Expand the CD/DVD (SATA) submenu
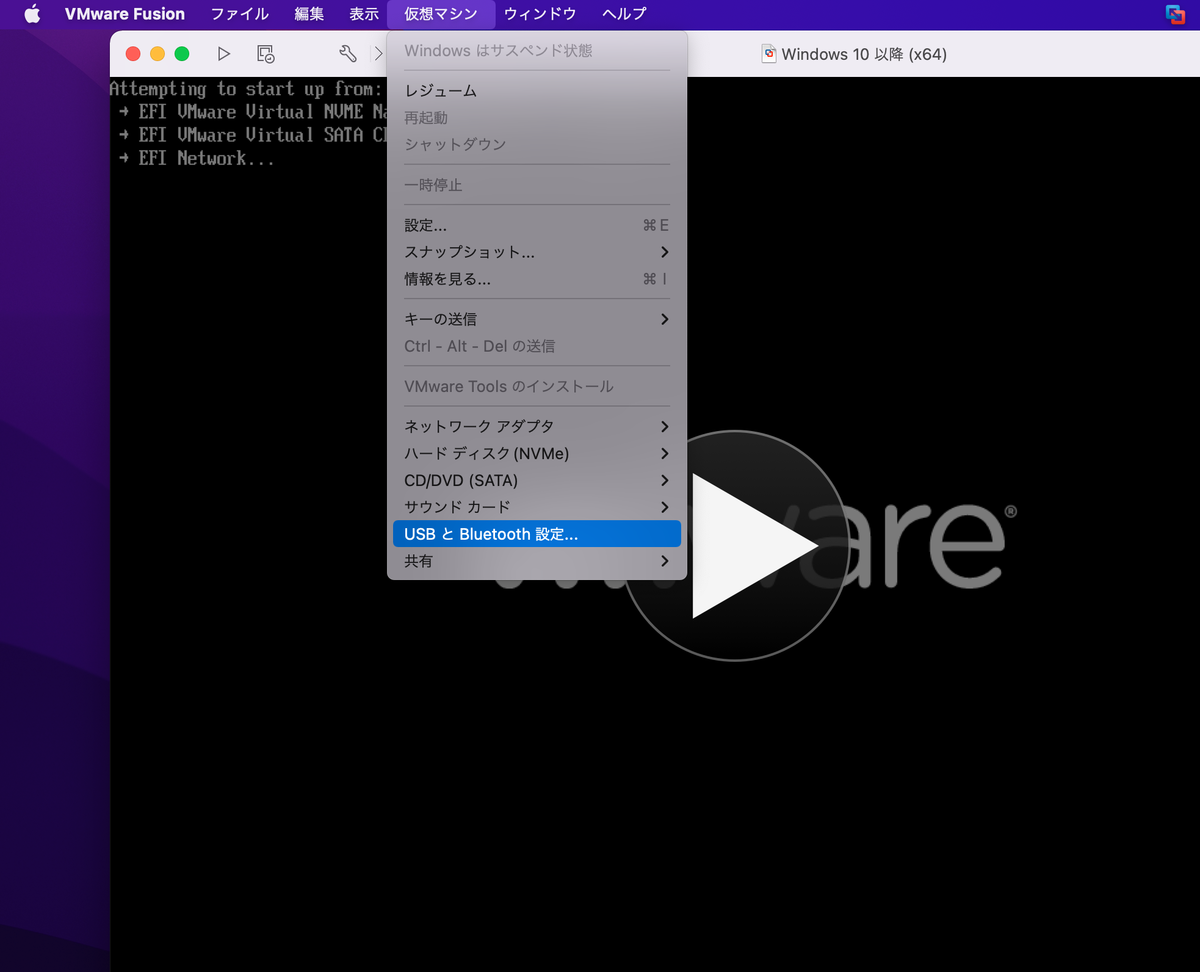 (537, 480)
